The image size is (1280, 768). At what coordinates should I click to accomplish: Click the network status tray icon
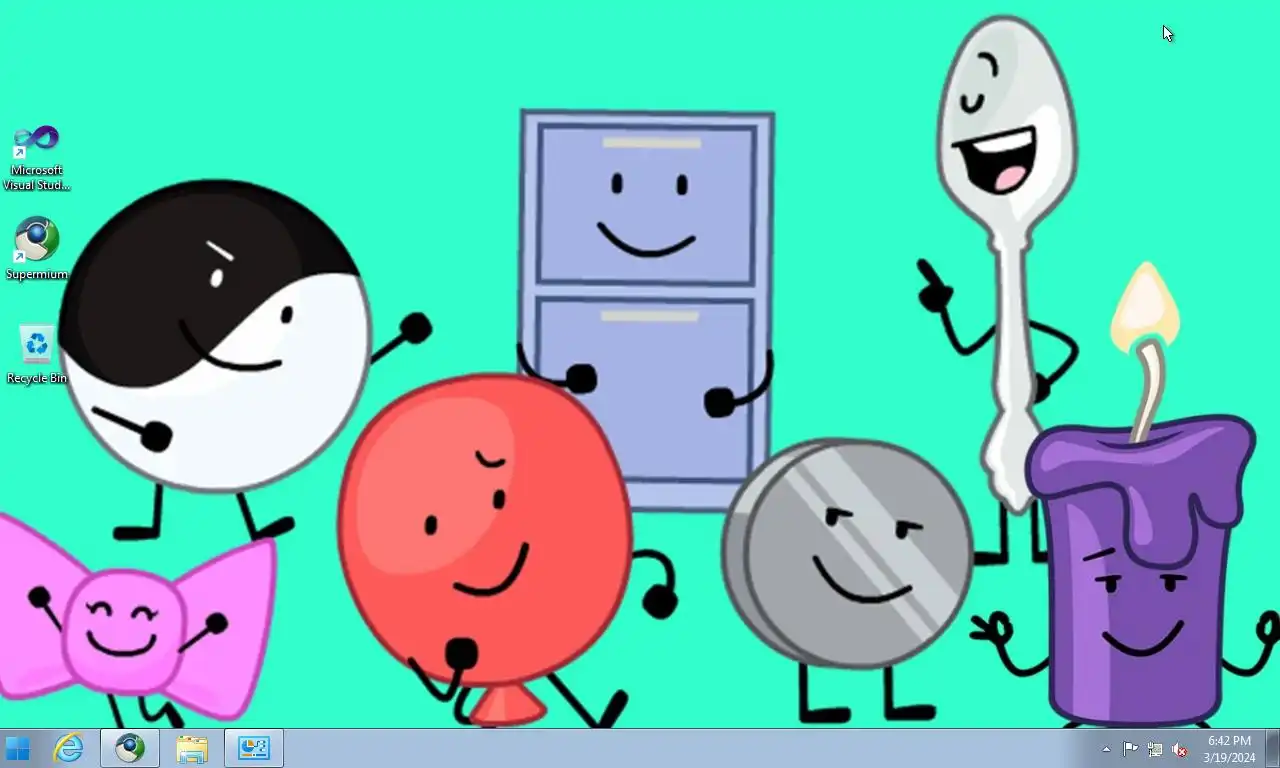pyautogui.click(x=1155, y=749)
